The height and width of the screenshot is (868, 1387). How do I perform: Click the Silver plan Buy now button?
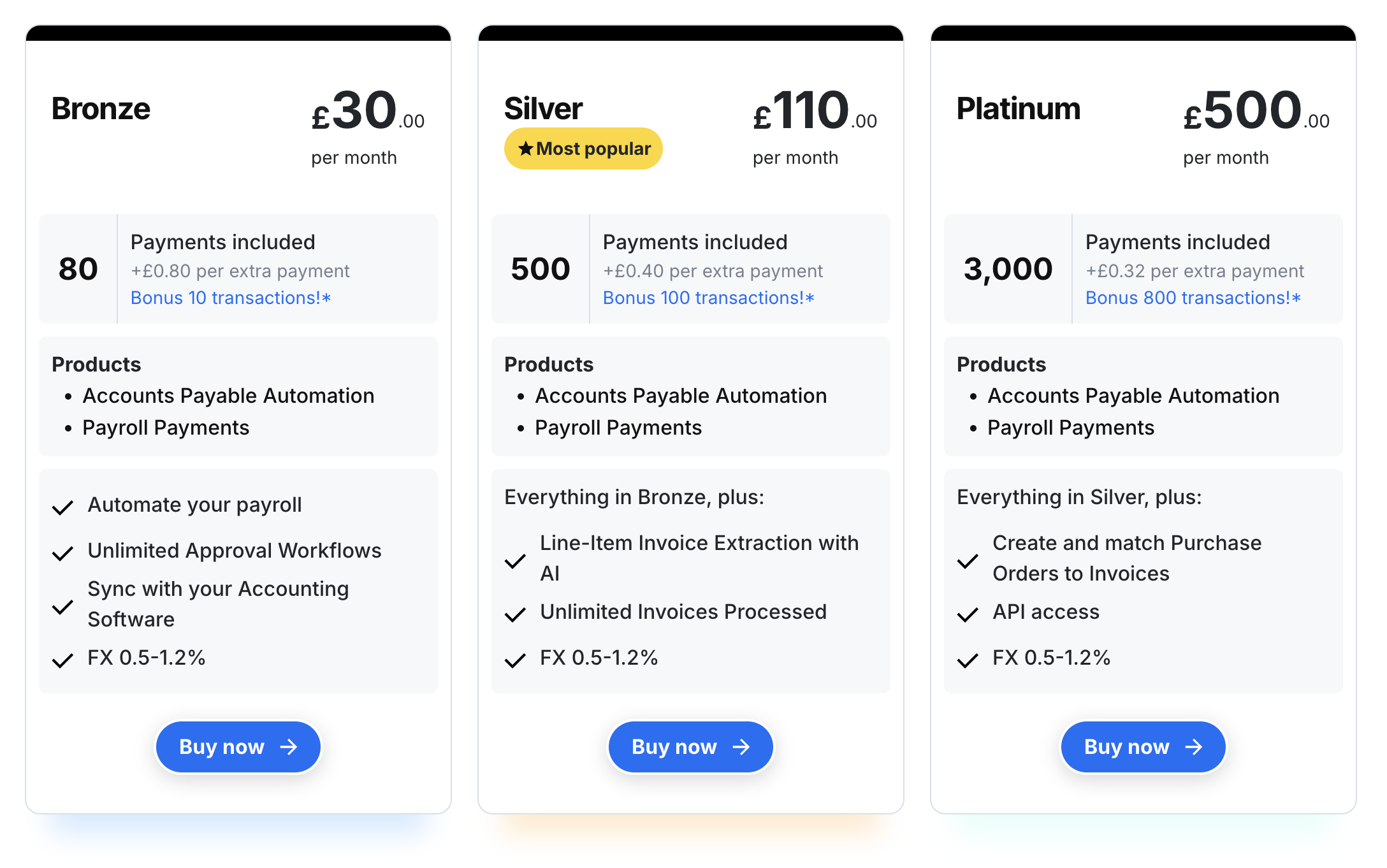coord(690,747)
